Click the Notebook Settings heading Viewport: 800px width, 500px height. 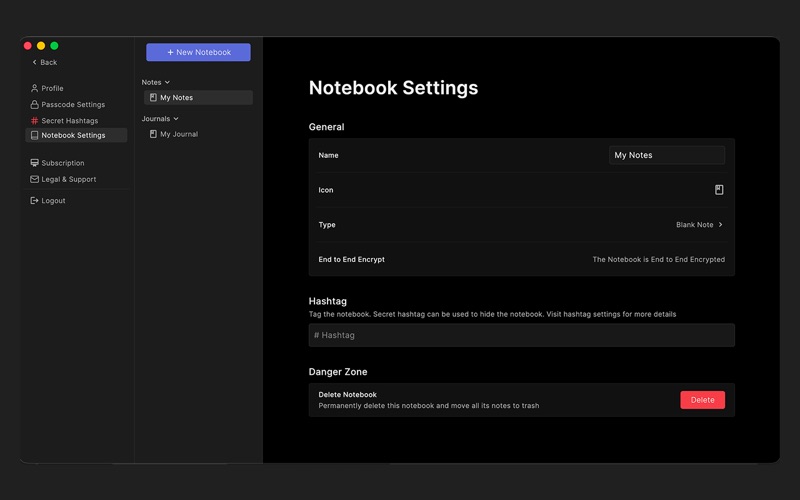tap(393, 88)
